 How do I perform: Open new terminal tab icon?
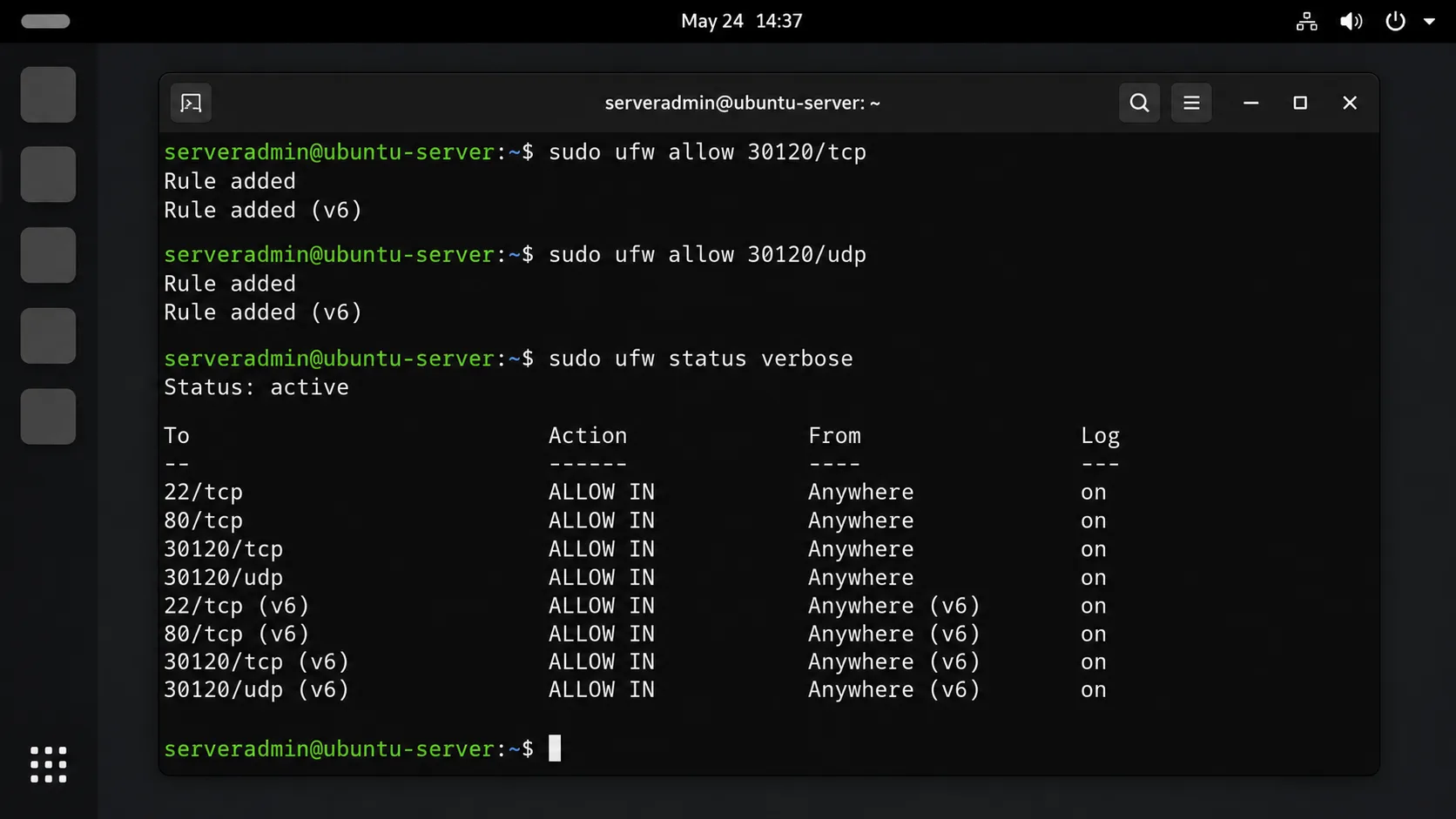pyautogui.click(x=191, y=104)
